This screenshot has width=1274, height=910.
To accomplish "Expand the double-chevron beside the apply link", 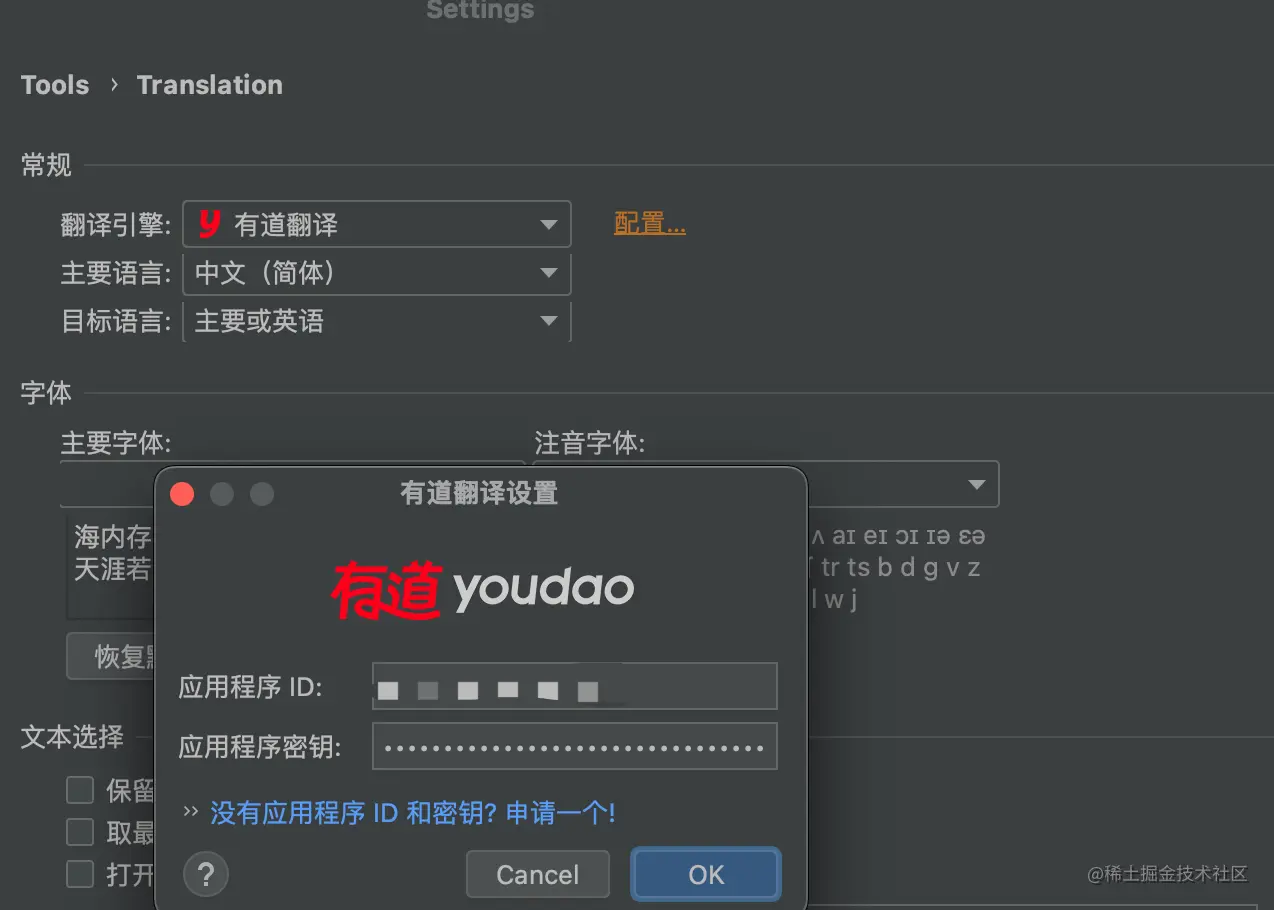I will tap(191, 812).
